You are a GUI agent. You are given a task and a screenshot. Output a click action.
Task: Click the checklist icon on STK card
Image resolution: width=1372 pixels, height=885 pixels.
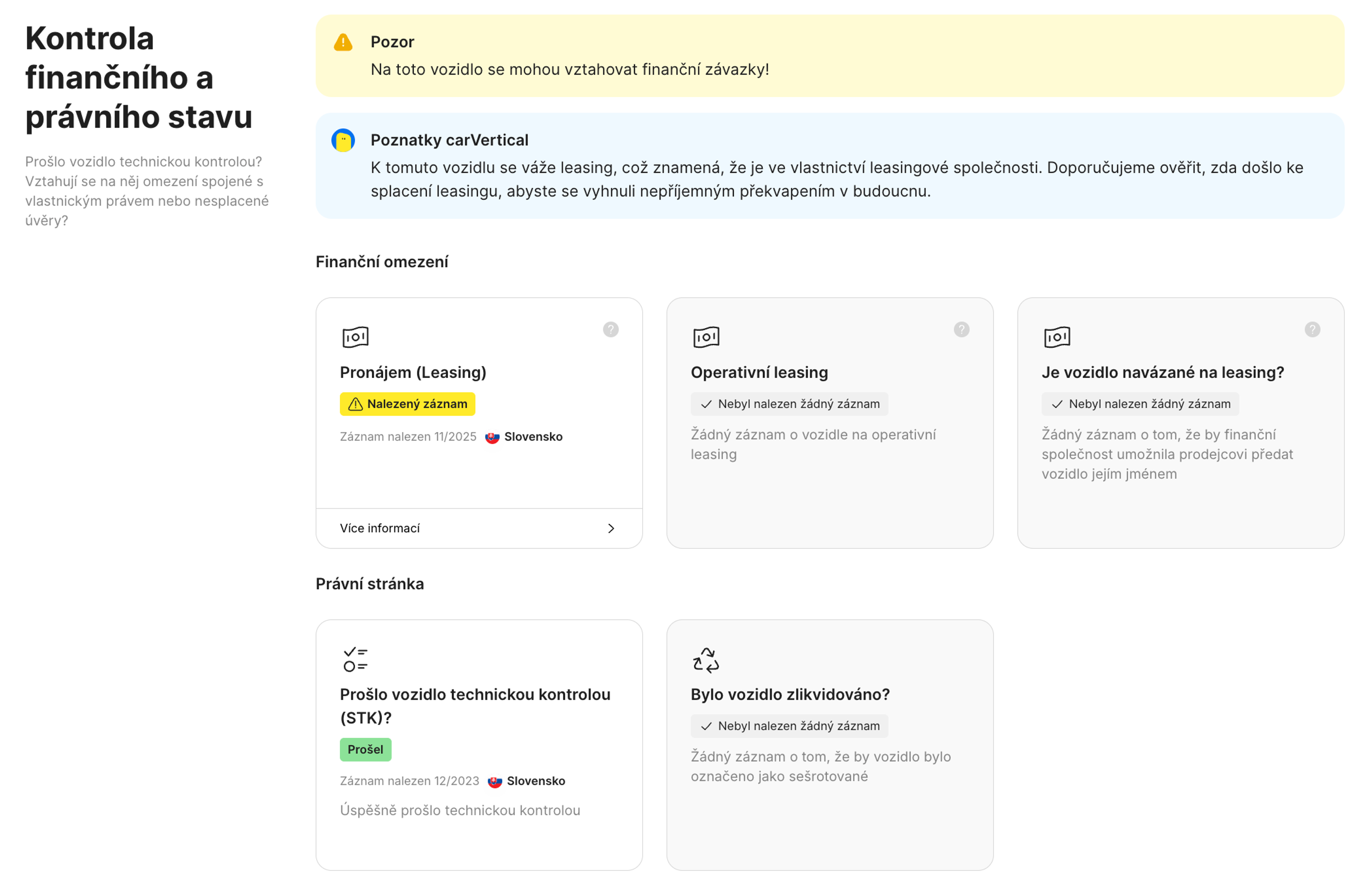[355, 659]
